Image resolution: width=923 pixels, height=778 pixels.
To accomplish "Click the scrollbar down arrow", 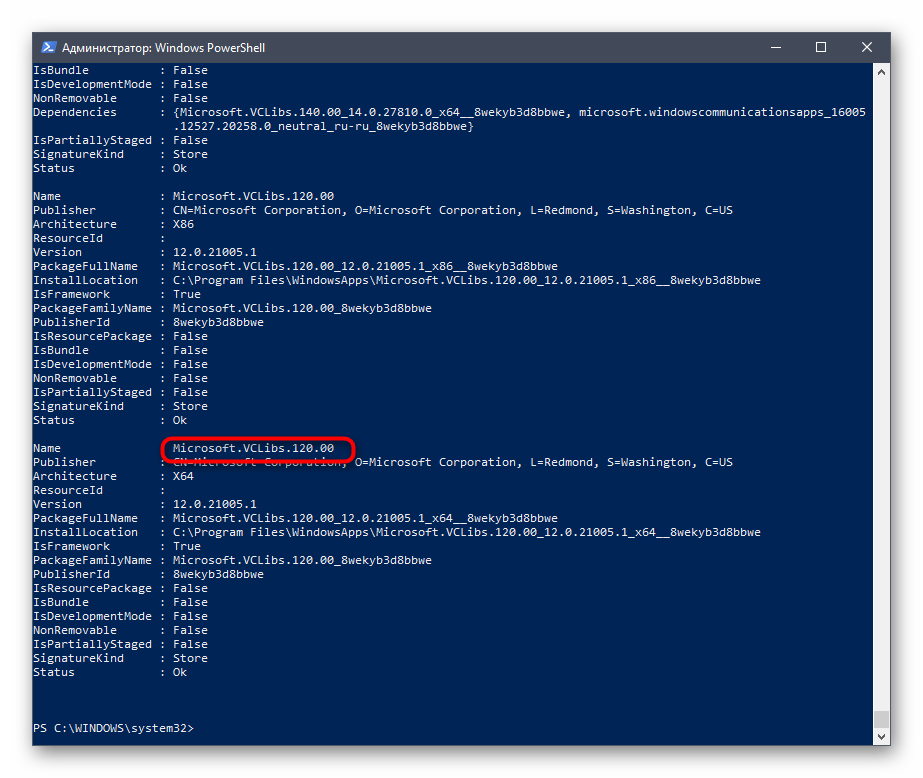I will (881, 737).
